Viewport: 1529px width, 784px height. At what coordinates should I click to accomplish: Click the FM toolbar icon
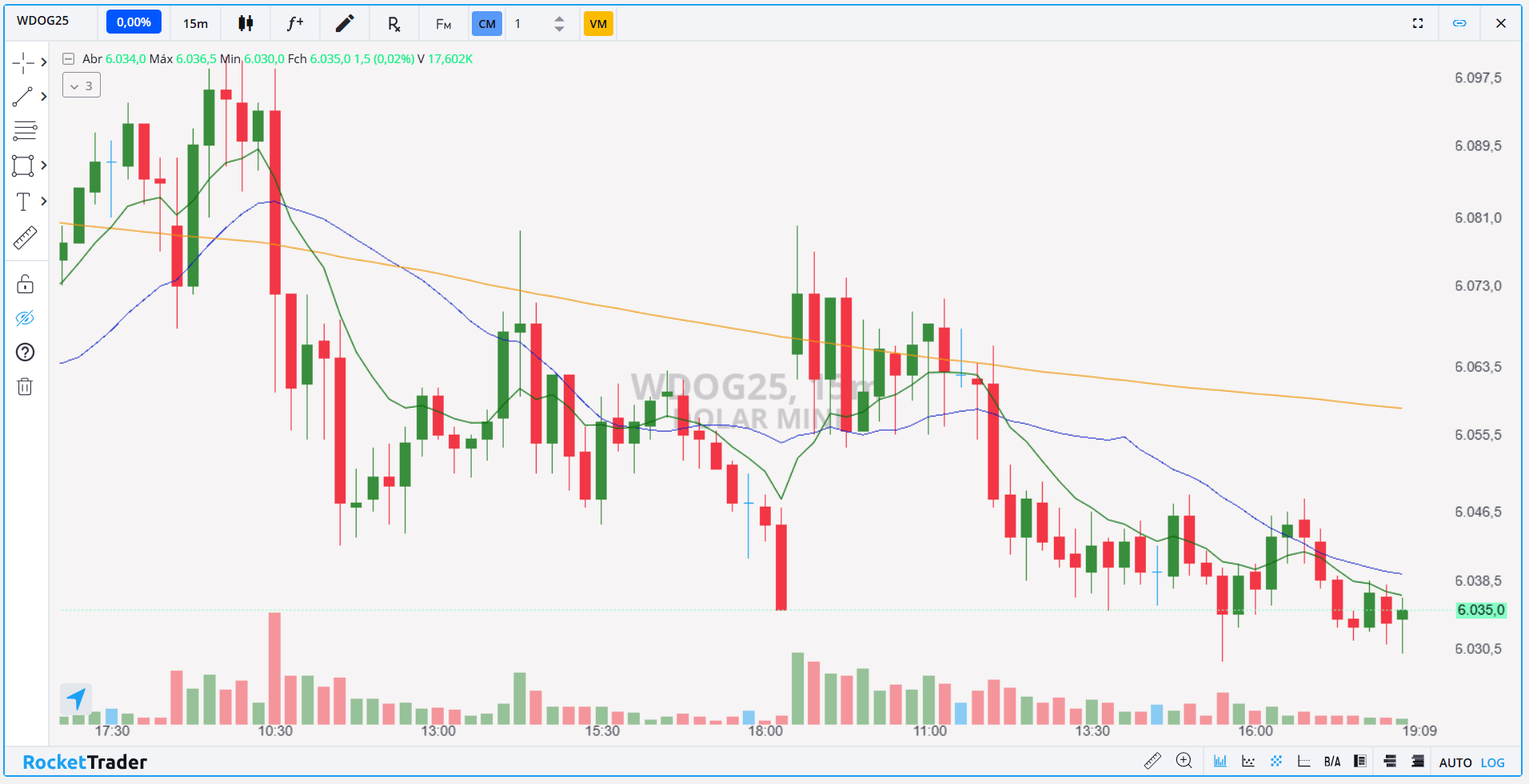(443, 24)
